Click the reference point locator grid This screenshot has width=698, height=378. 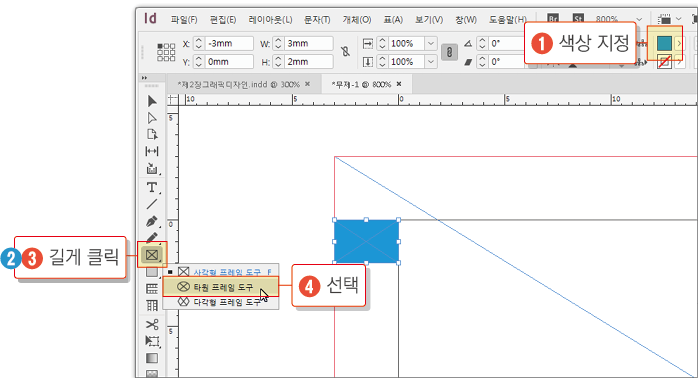pyautogui.click(x=166, y=52)
